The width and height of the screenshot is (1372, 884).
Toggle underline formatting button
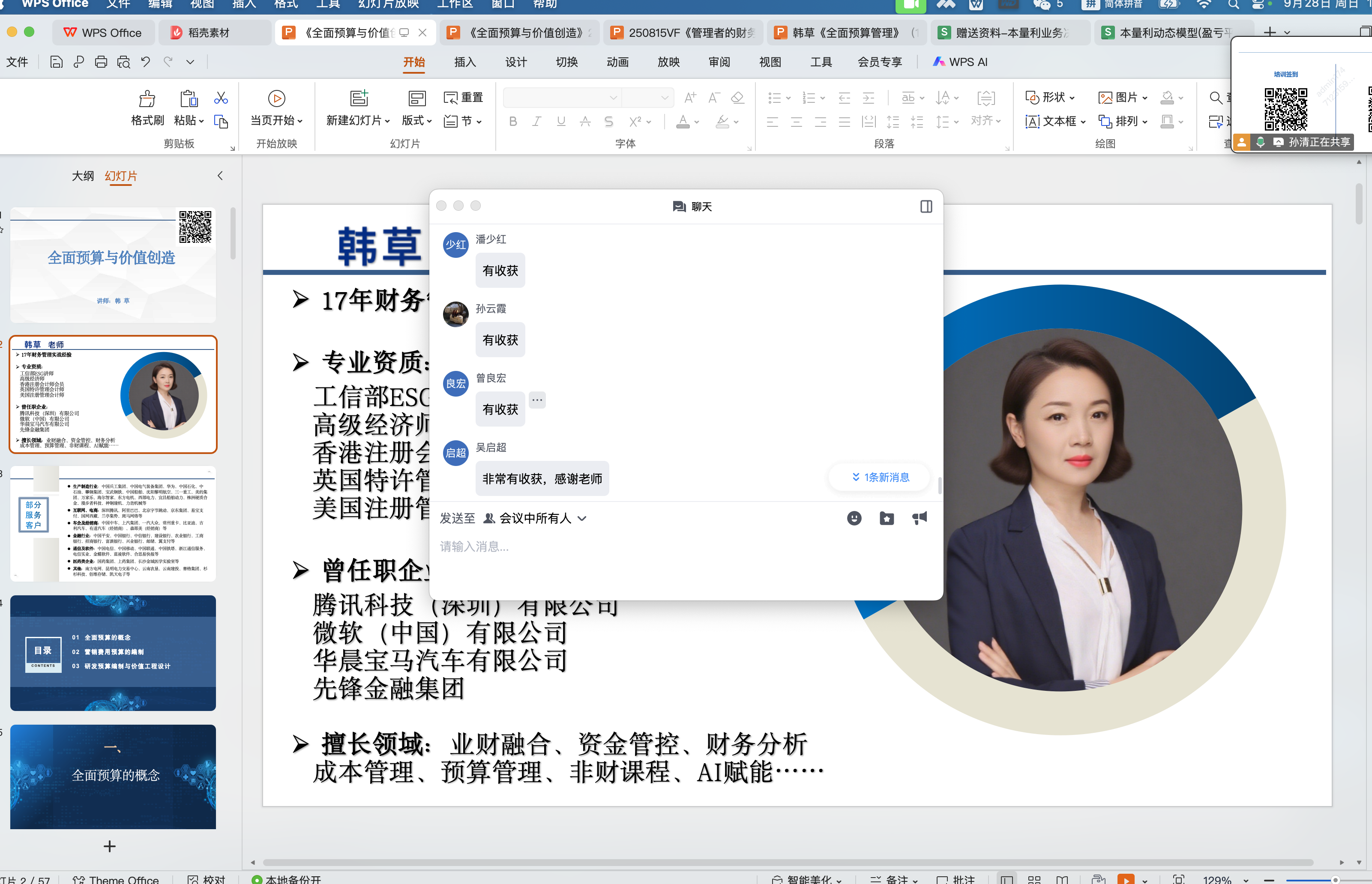[x=560, y=122]
